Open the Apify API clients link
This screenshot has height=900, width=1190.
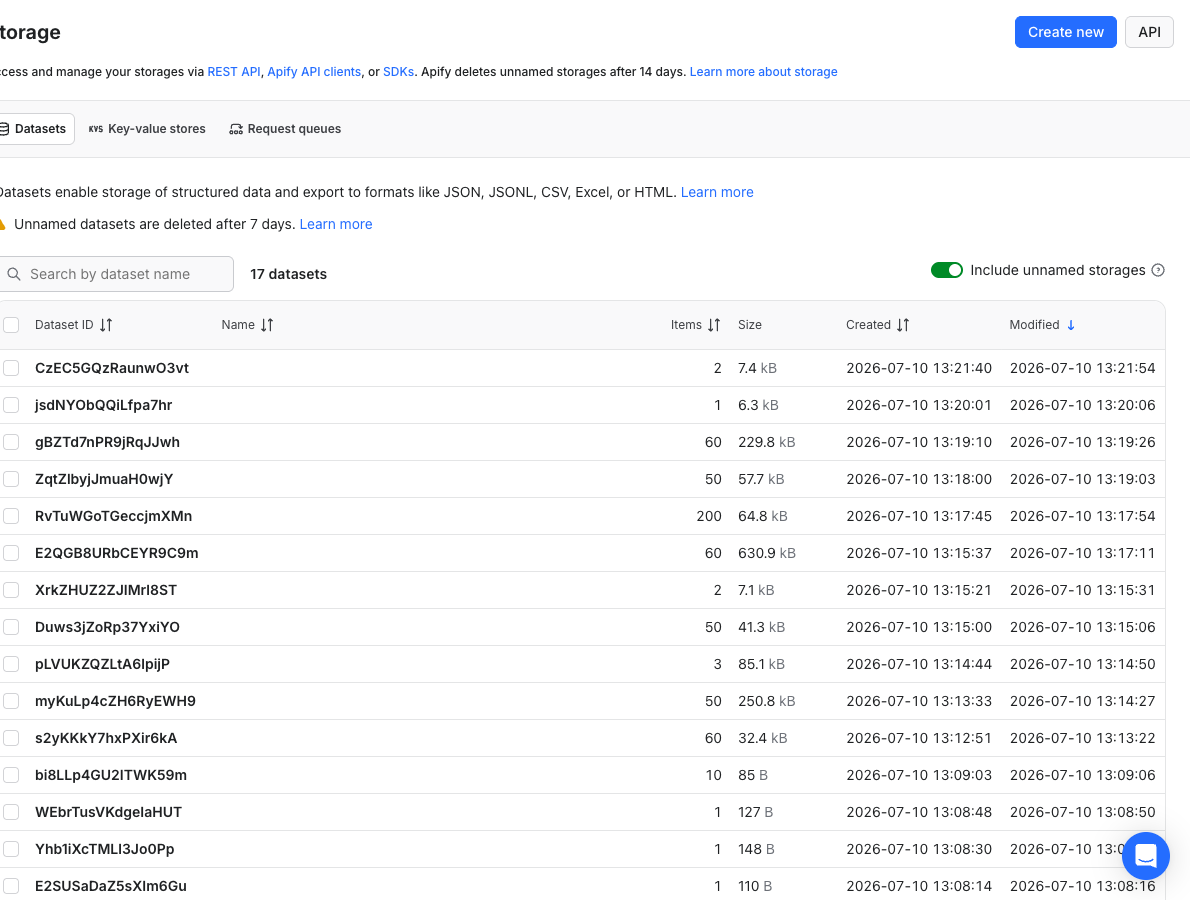[x=314, y=71]
